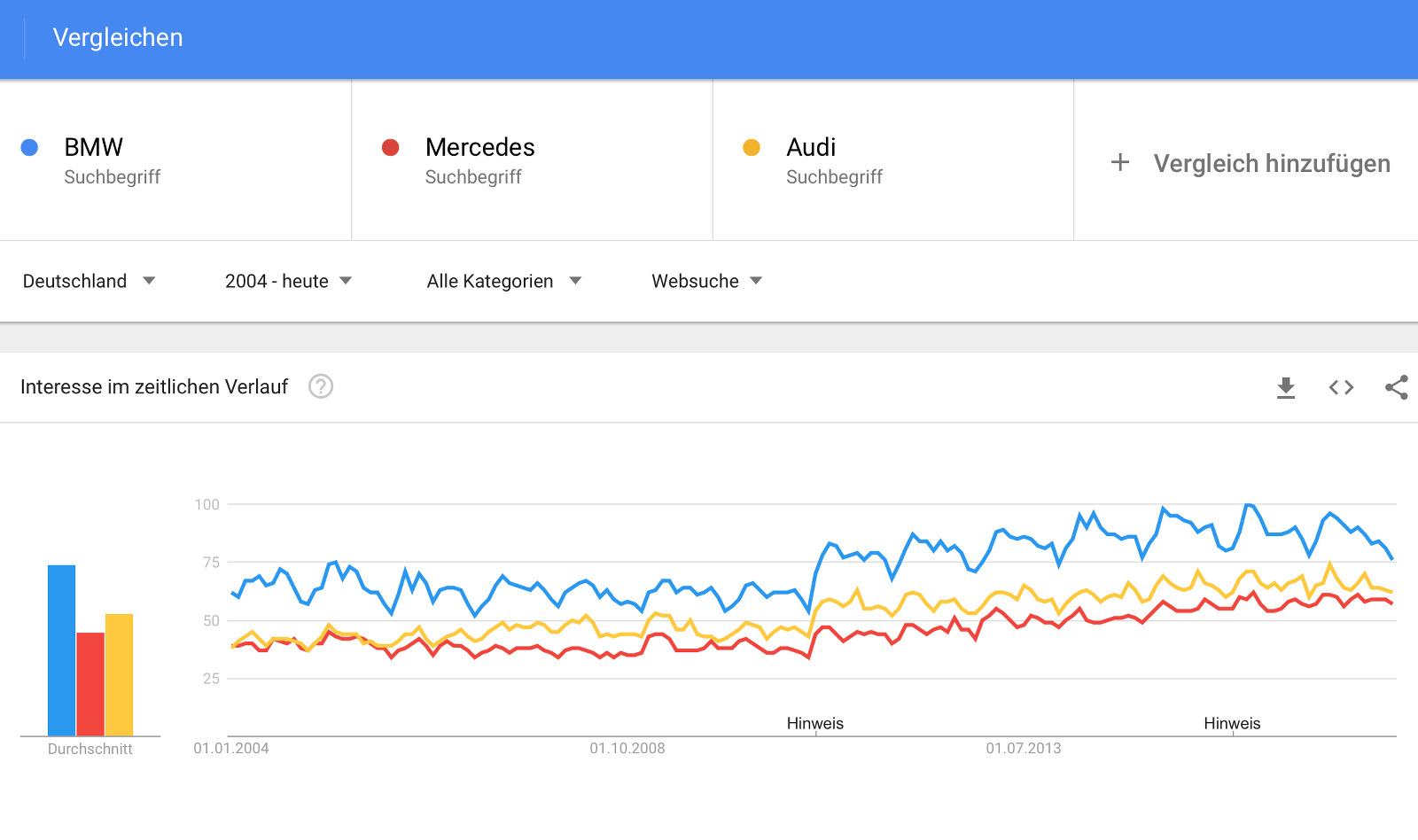Viewport: 1418px width, 840px height.
Task: Click the first Hinweis note marker
Action: point(815,723)
